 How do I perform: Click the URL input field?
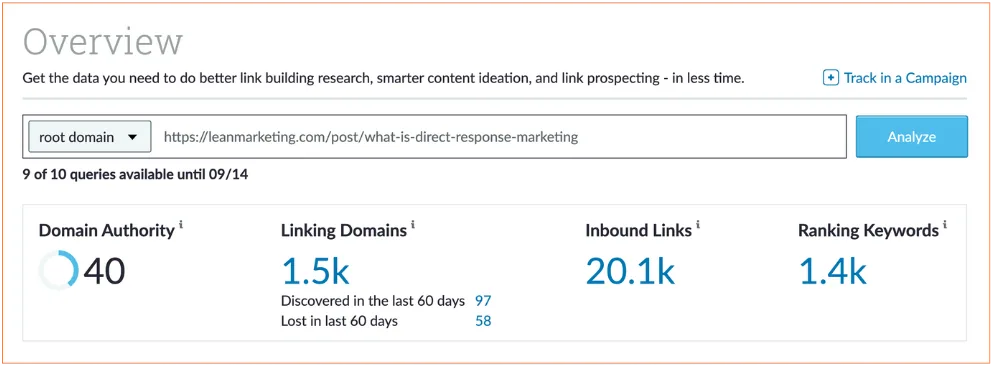(500, 137)
